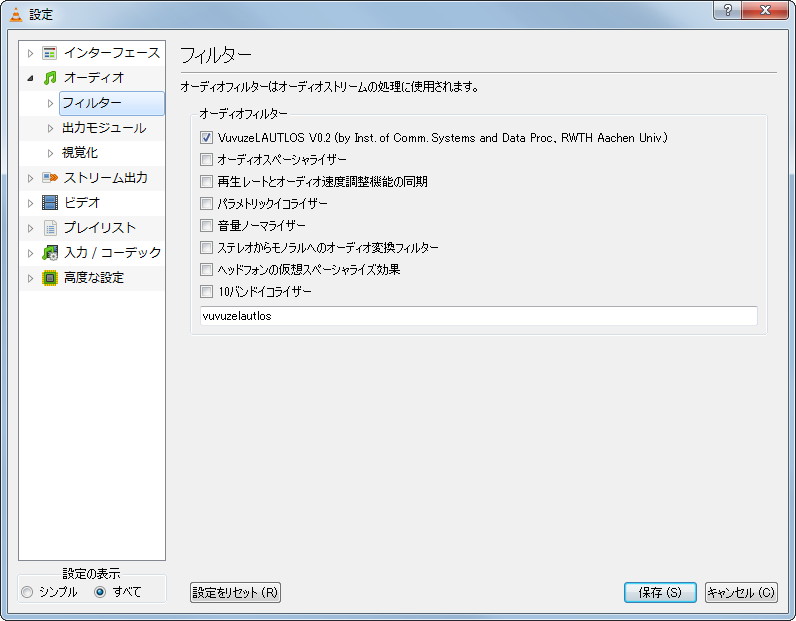This screenshot has height=621, width=796.
Task: Select the シンプル radio button
Action: tap(27, 592)
